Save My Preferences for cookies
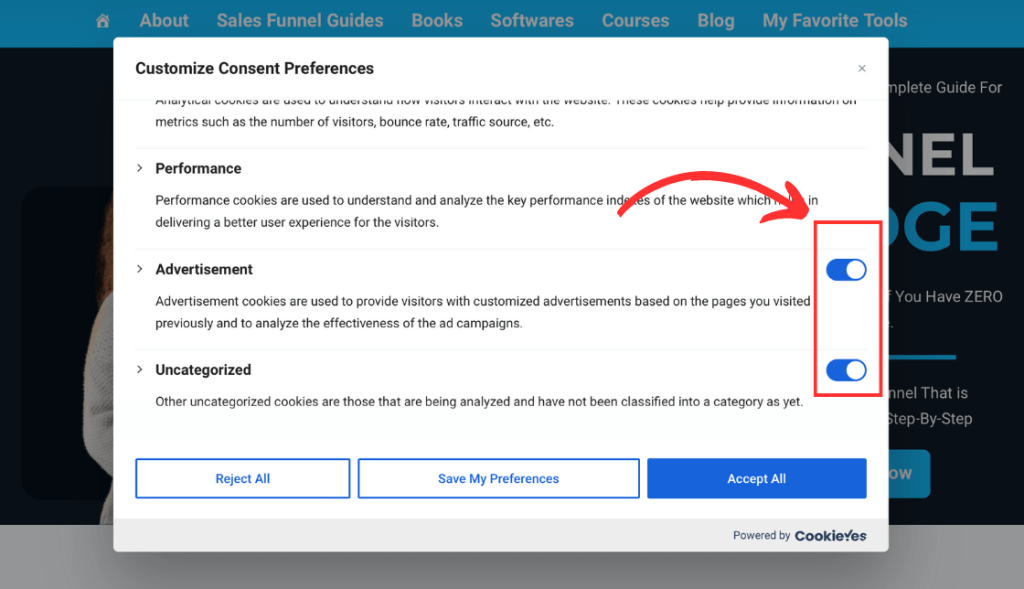Viewport: 1024px width, 589px height. (498, 478)
